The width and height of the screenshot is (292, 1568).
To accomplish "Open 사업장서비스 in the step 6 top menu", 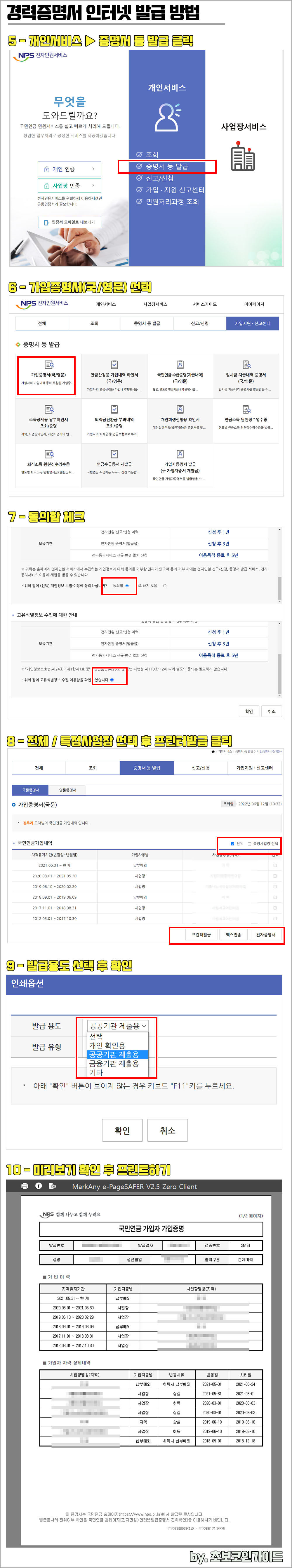I will (x=155, y=304).
